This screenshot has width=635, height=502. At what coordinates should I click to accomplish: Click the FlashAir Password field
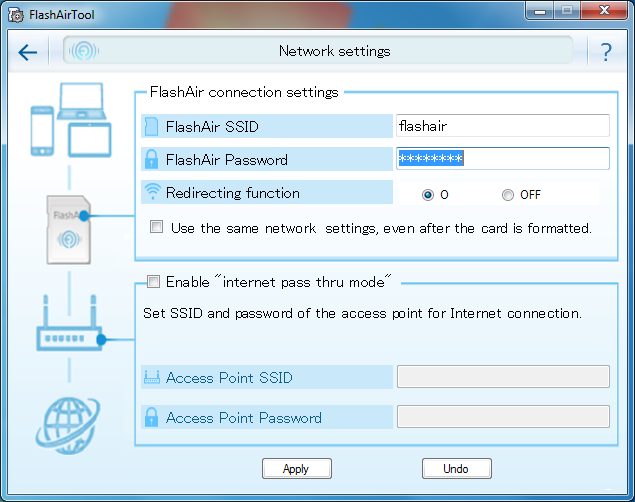point(502,159)
